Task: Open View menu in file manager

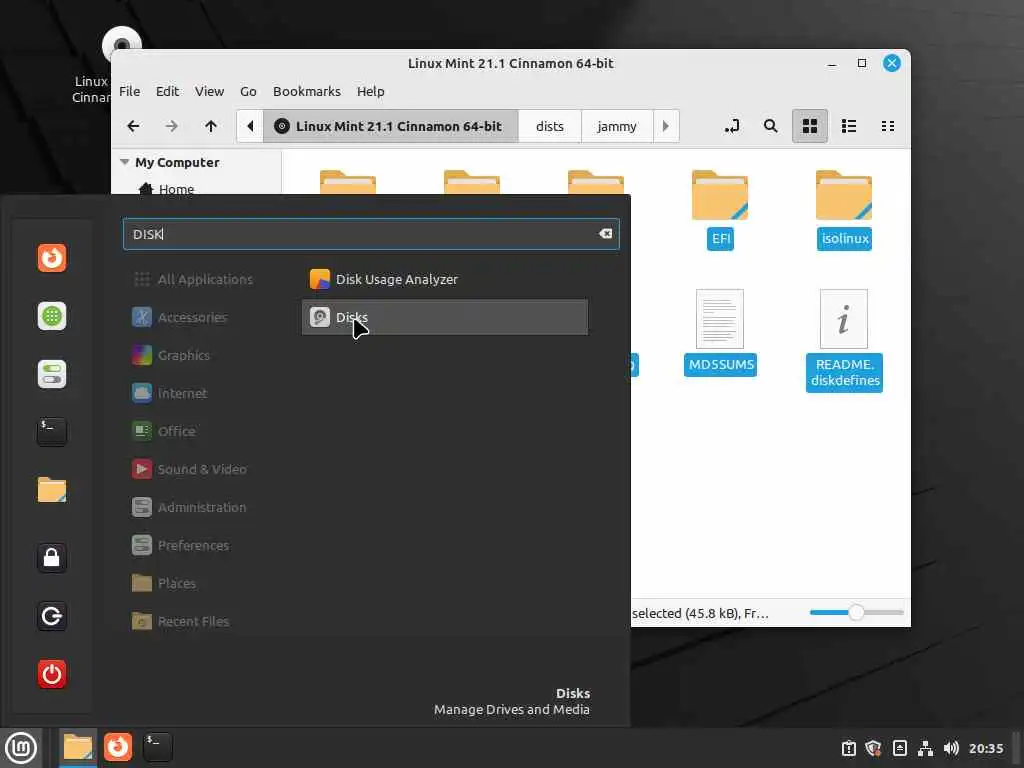Action: click(209, 91)
